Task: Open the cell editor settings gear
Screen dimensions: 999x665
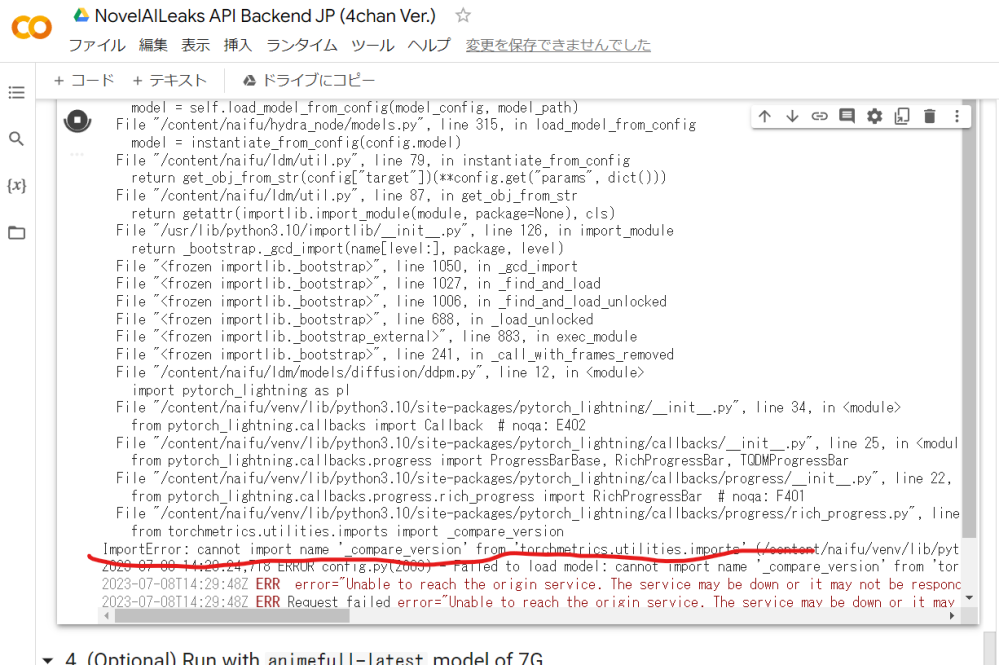Action: (873, 116)
